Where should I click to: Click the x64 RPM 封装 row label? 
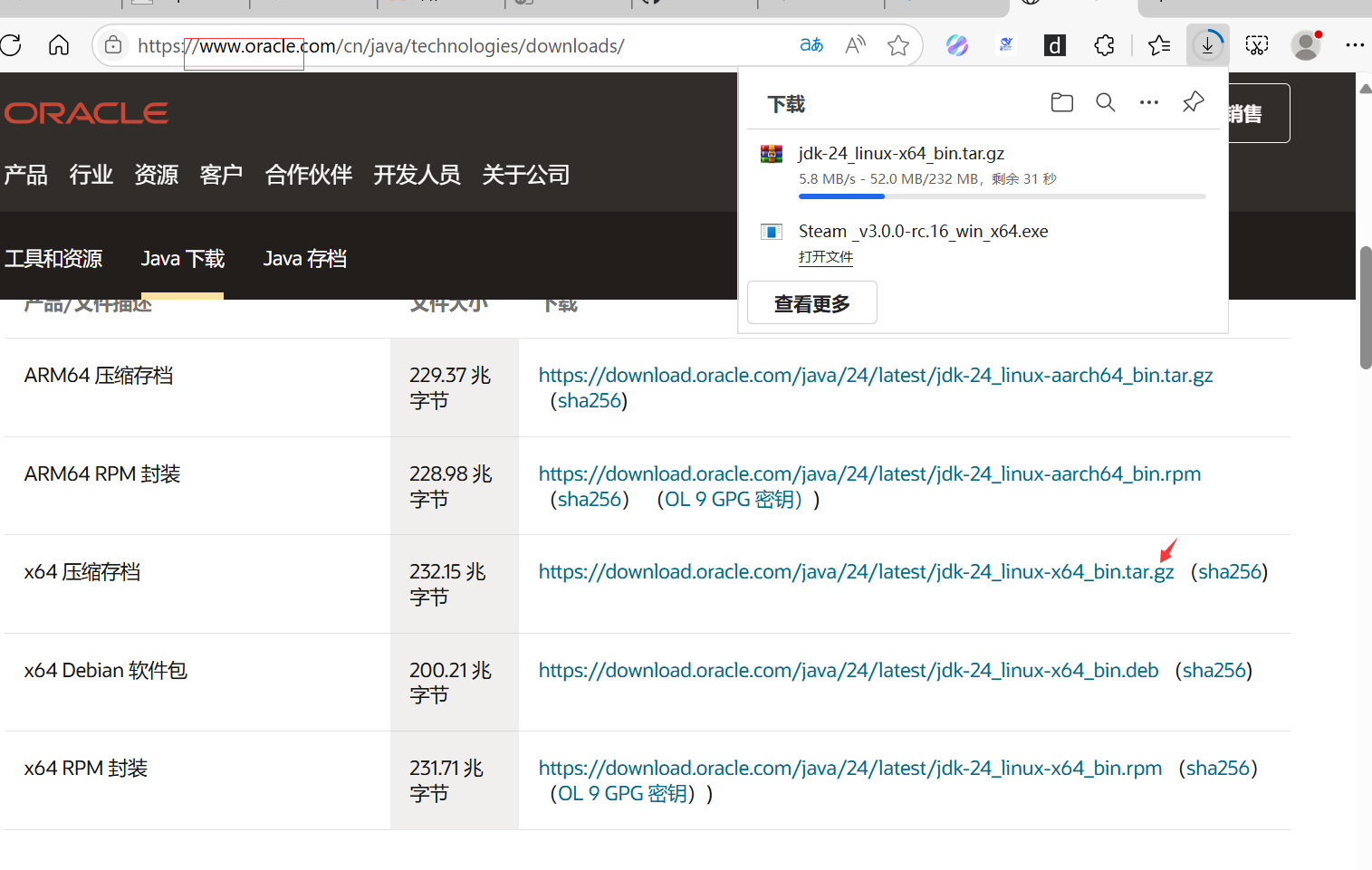point(86,769)
